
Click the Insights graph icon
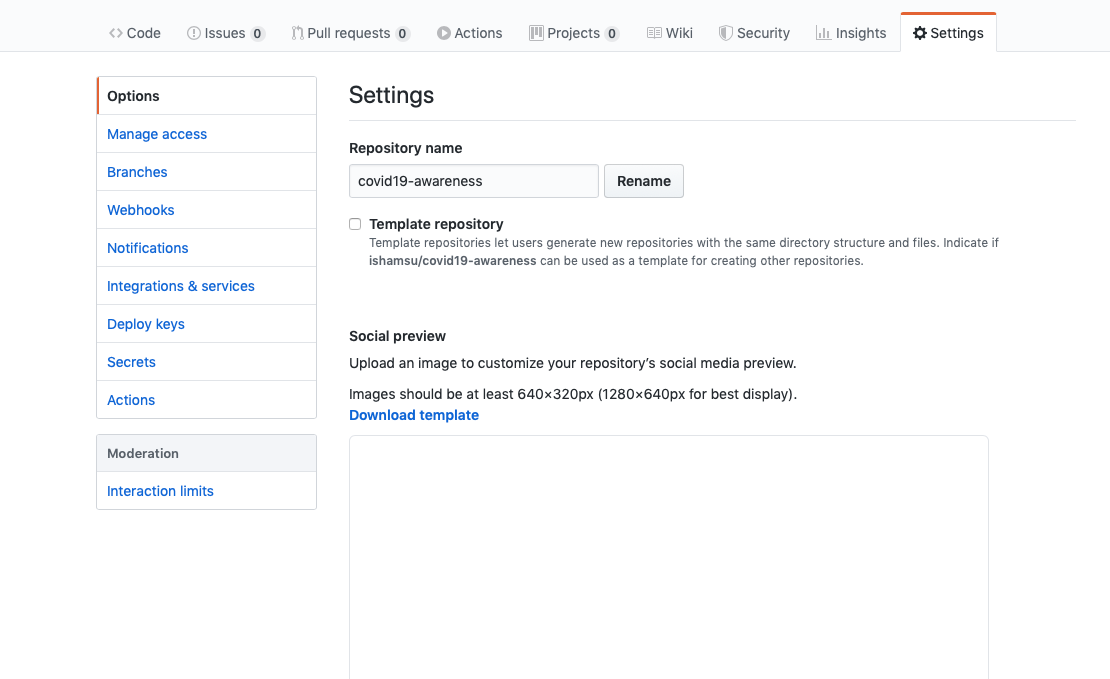point(821,32)
